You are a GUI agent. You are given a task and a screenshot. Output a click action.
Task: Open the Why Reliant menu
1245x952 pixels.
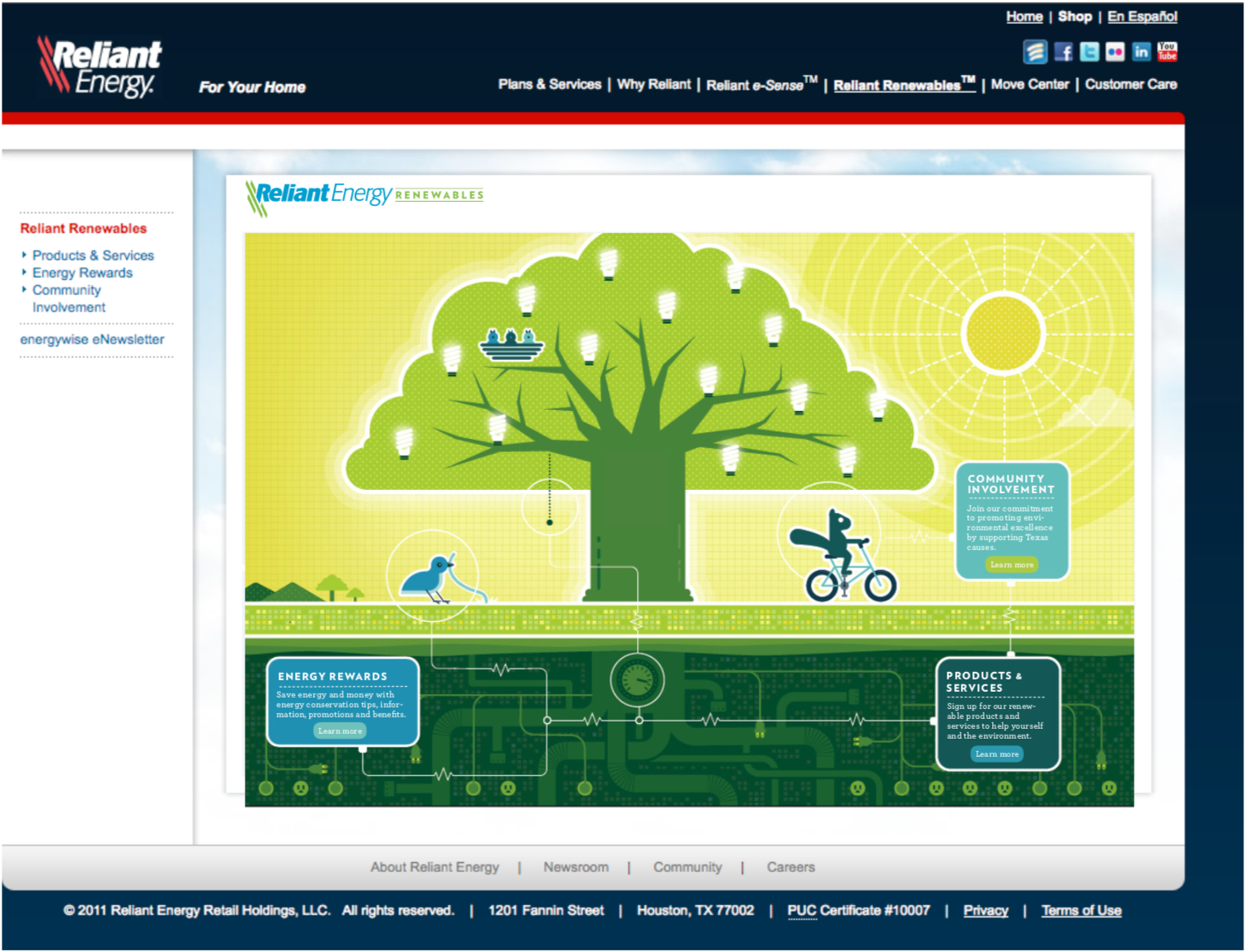tap(654, 84)
